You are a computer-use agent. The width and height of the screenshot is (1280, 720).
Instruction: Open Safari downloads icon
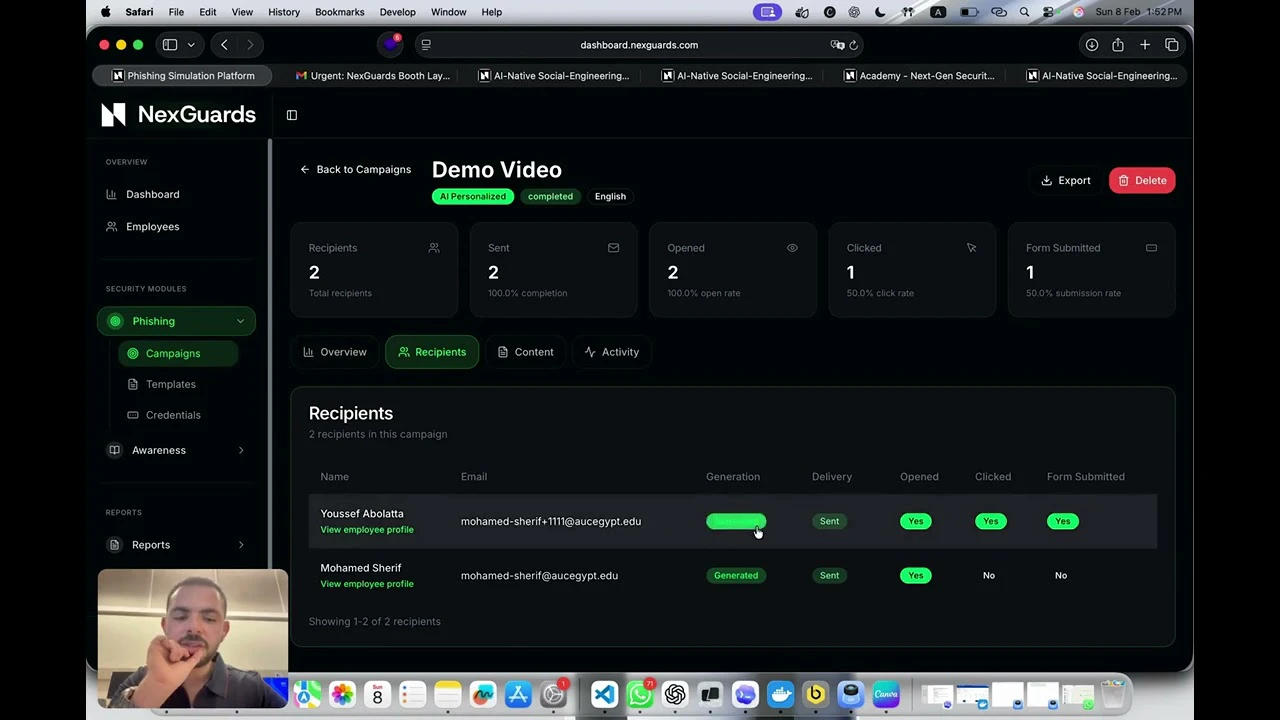tap(1092, 45)
